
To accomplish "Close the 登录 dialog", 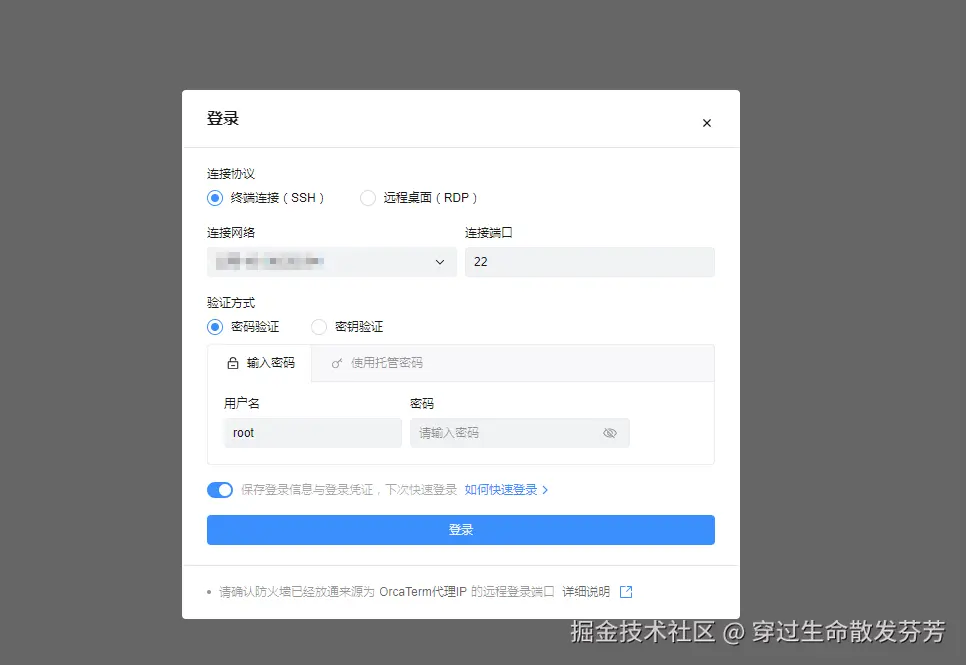I will pyautogui.click(x=707, y=122).
